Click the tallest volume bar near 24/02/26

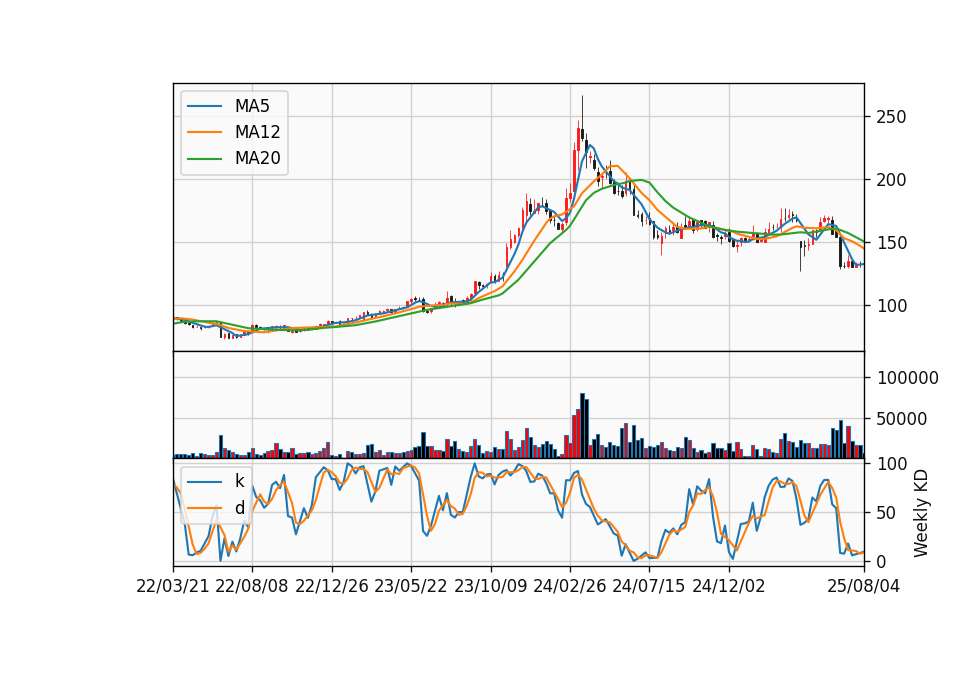tap(582, 426)
